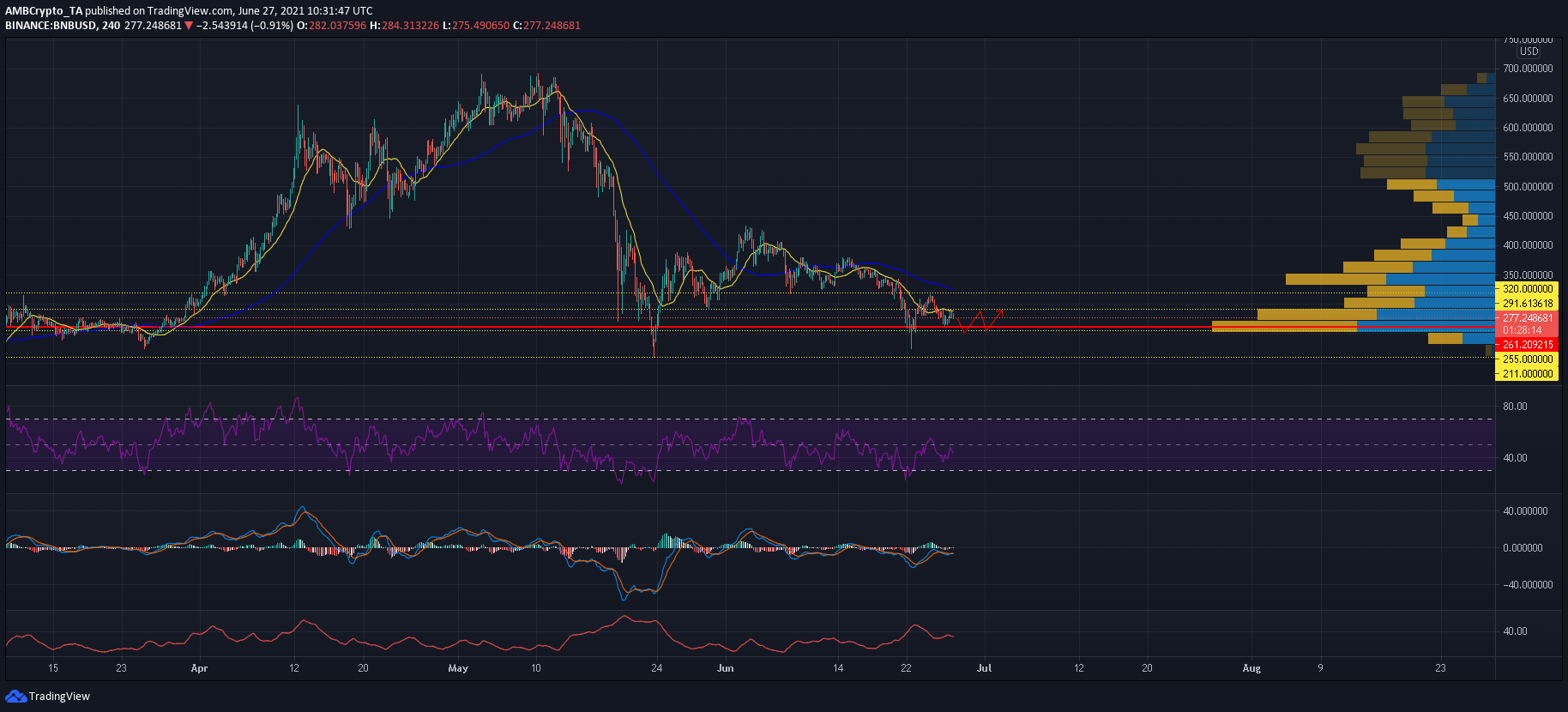Click the 80.00 level on RSI scale

[x=1515, y=407]
